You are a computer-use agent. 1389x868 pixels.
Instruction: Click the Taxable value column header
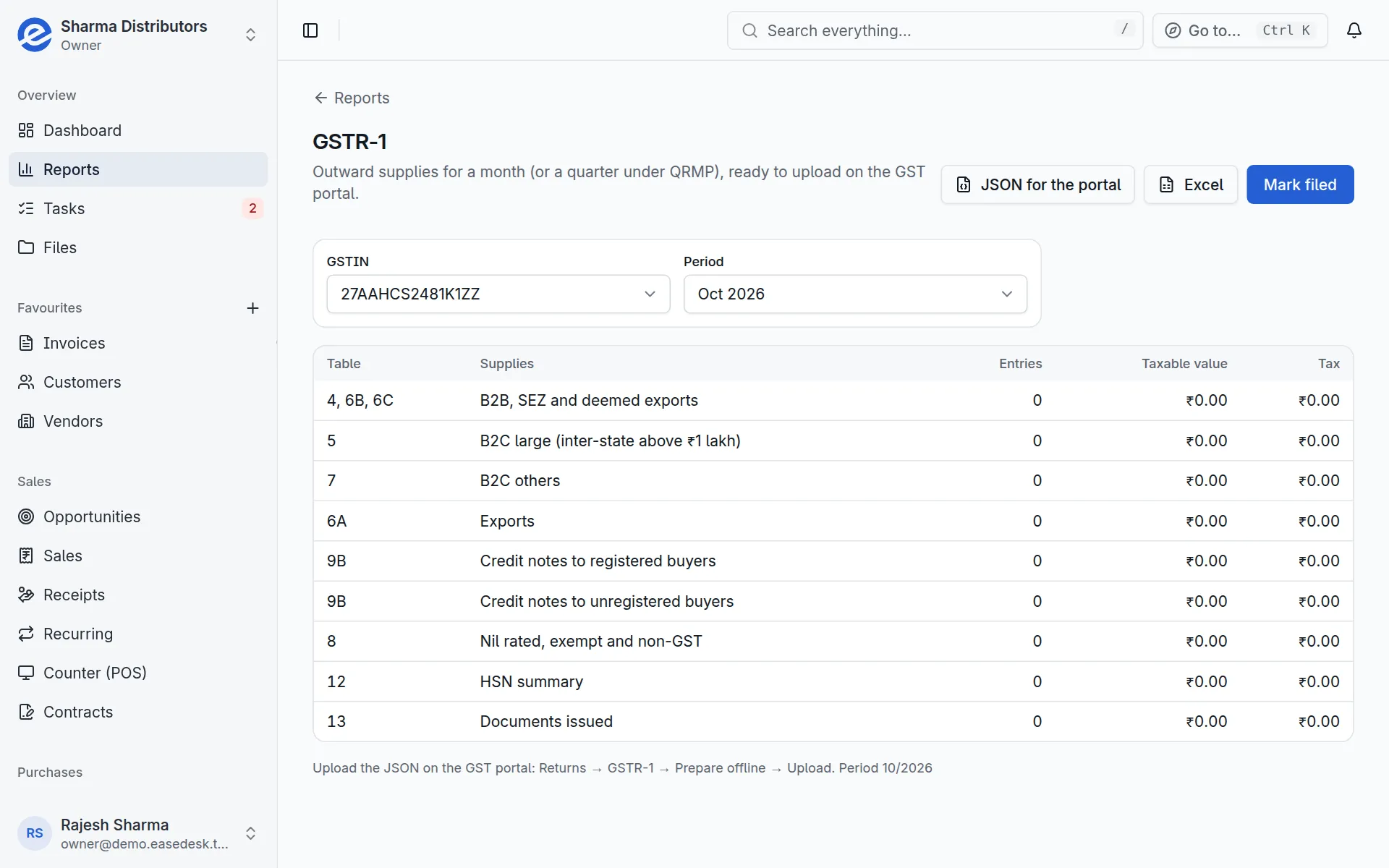1184,364
